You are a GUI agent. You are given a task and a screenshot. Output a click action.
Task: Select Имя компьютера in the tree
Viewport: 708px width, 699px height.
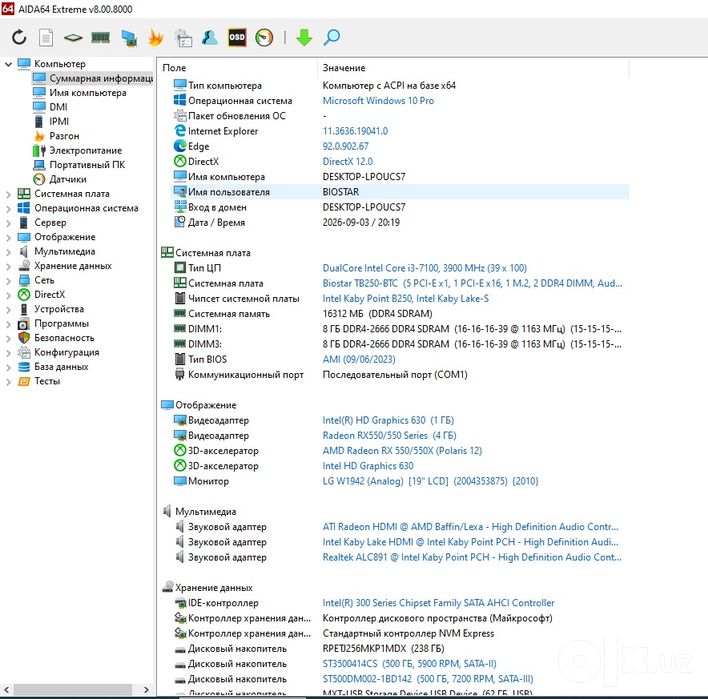tap(79, 93)
